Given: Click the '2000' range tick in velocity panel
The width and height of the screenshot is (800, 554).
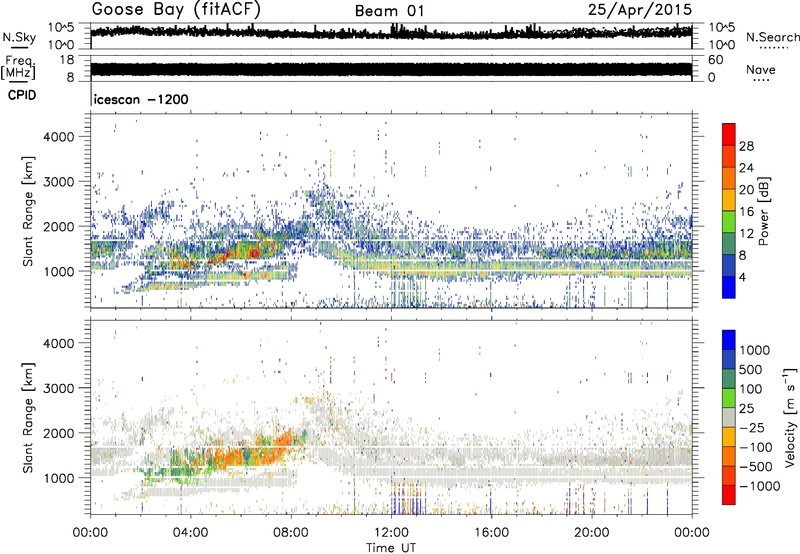Looking at the screenshot, I should 59,433.
